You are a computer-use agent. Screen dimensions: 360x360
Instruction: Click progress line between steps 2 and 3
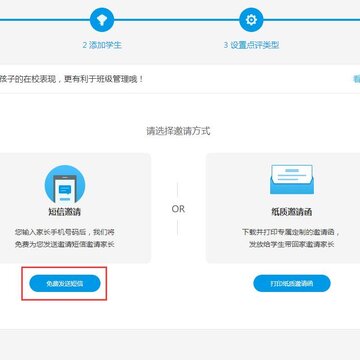[177, 20]
